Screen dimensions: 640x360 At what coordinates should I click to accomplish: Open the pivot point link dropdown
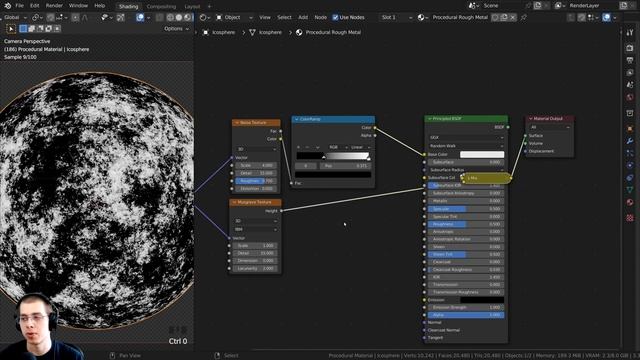(x=38, y=18)
